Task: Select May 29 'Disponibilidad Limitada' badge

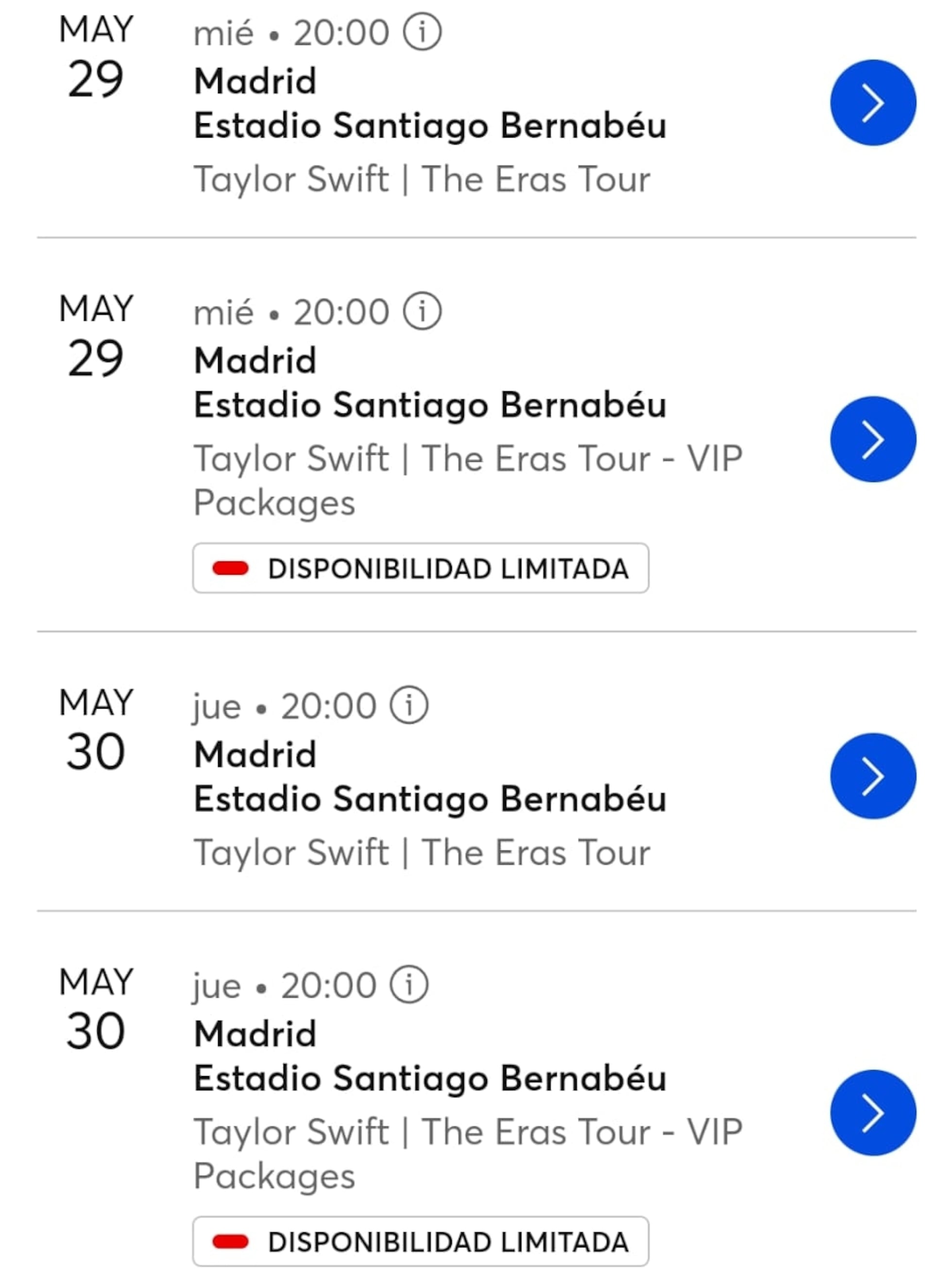Action: click(x=421, y=568)
